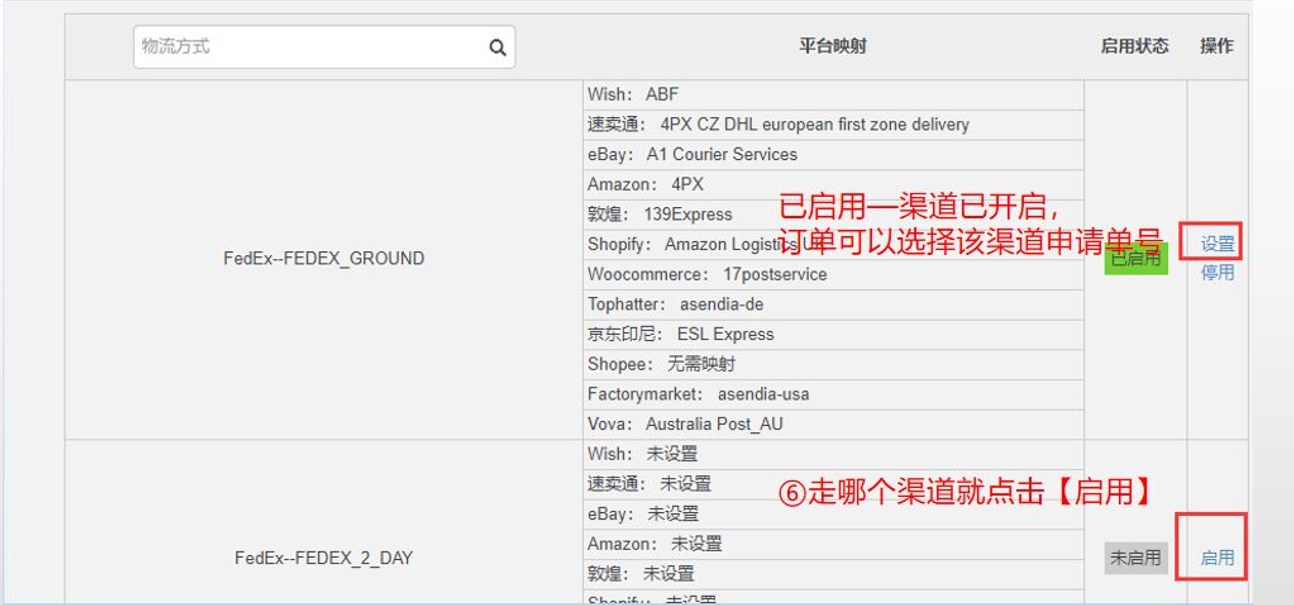1294x605 pixels.
Task: Click the 京东印尼: ESL Express mapping
Action: pos(833,335)
